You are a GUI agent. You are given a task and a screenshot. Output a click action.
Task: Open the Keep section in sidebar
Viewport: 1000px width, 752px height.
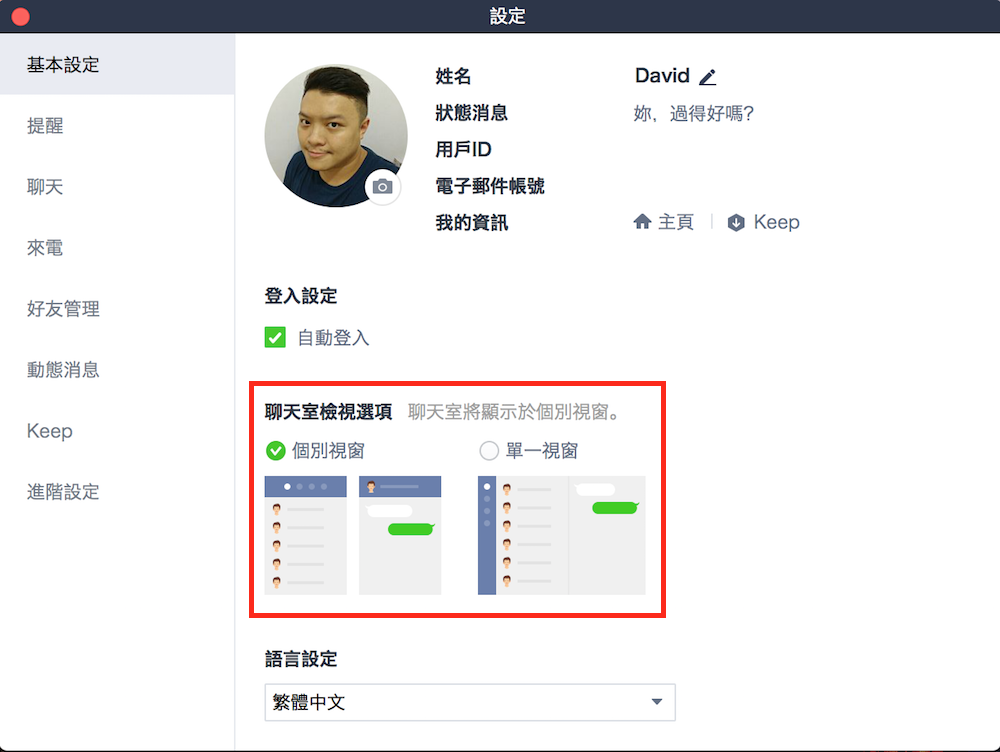coord(117,431)
